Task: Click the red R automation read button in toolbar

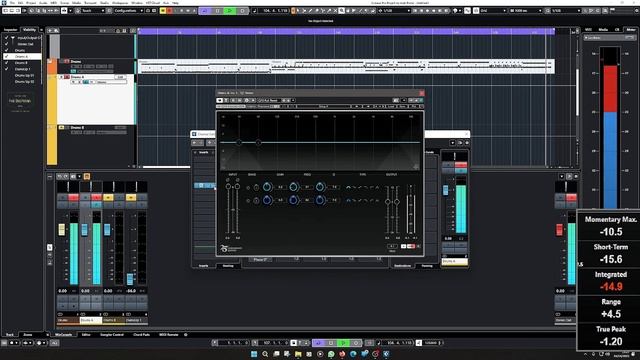Action: 169,11
